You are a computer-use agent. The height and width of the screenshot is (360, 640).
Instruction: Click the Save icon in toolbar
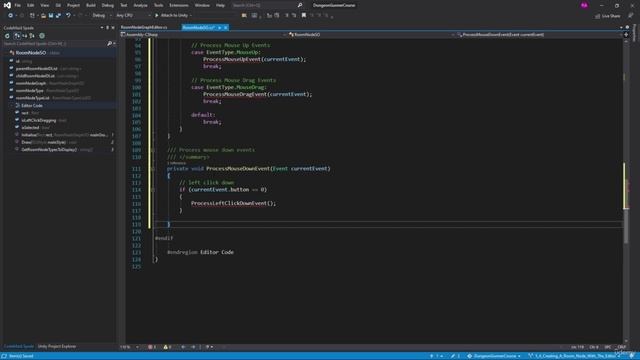pyautogui.click(x=51, y=16)
